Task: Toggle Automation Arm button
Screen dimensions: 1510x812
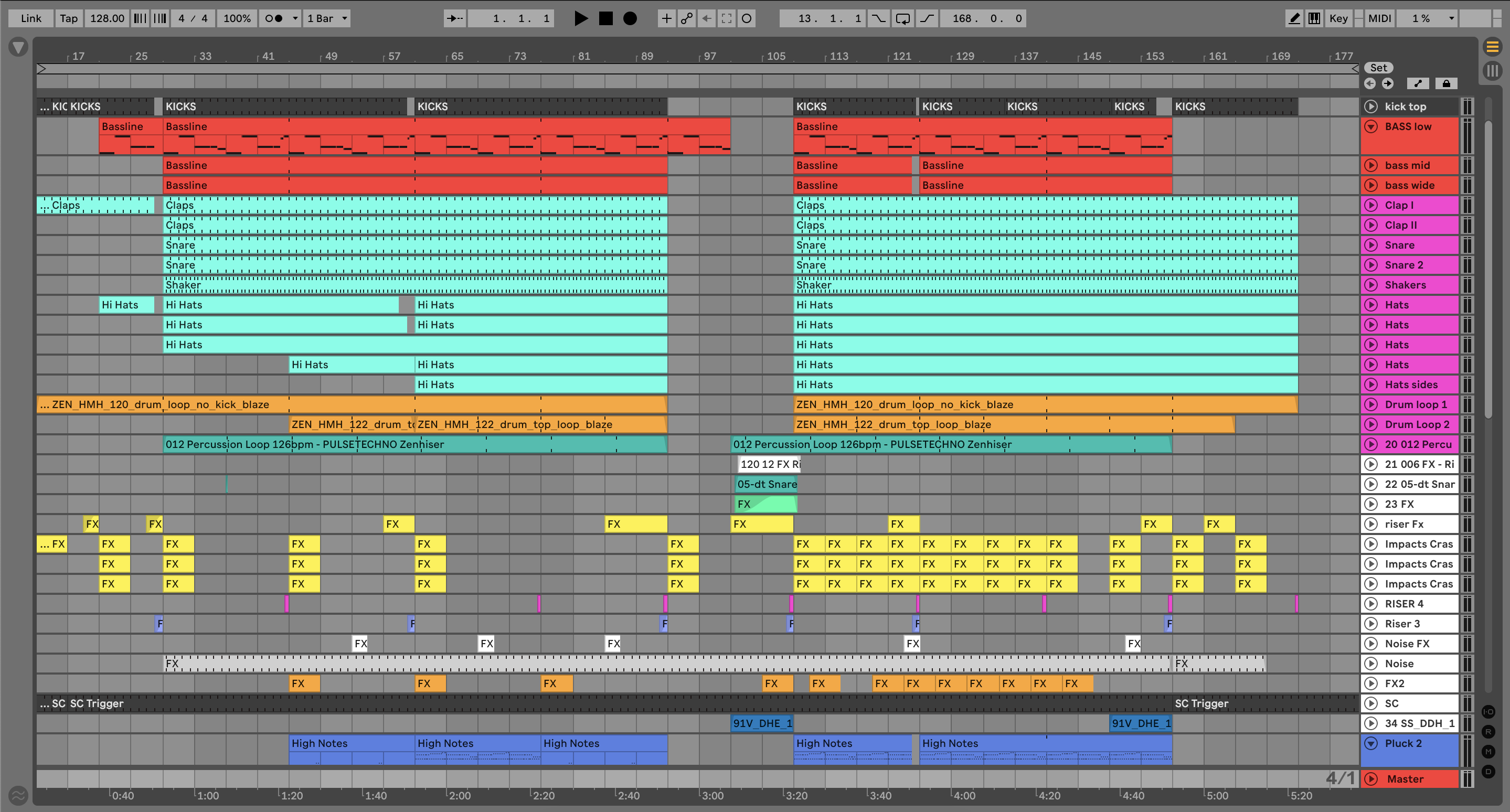Action: (686, 18)
